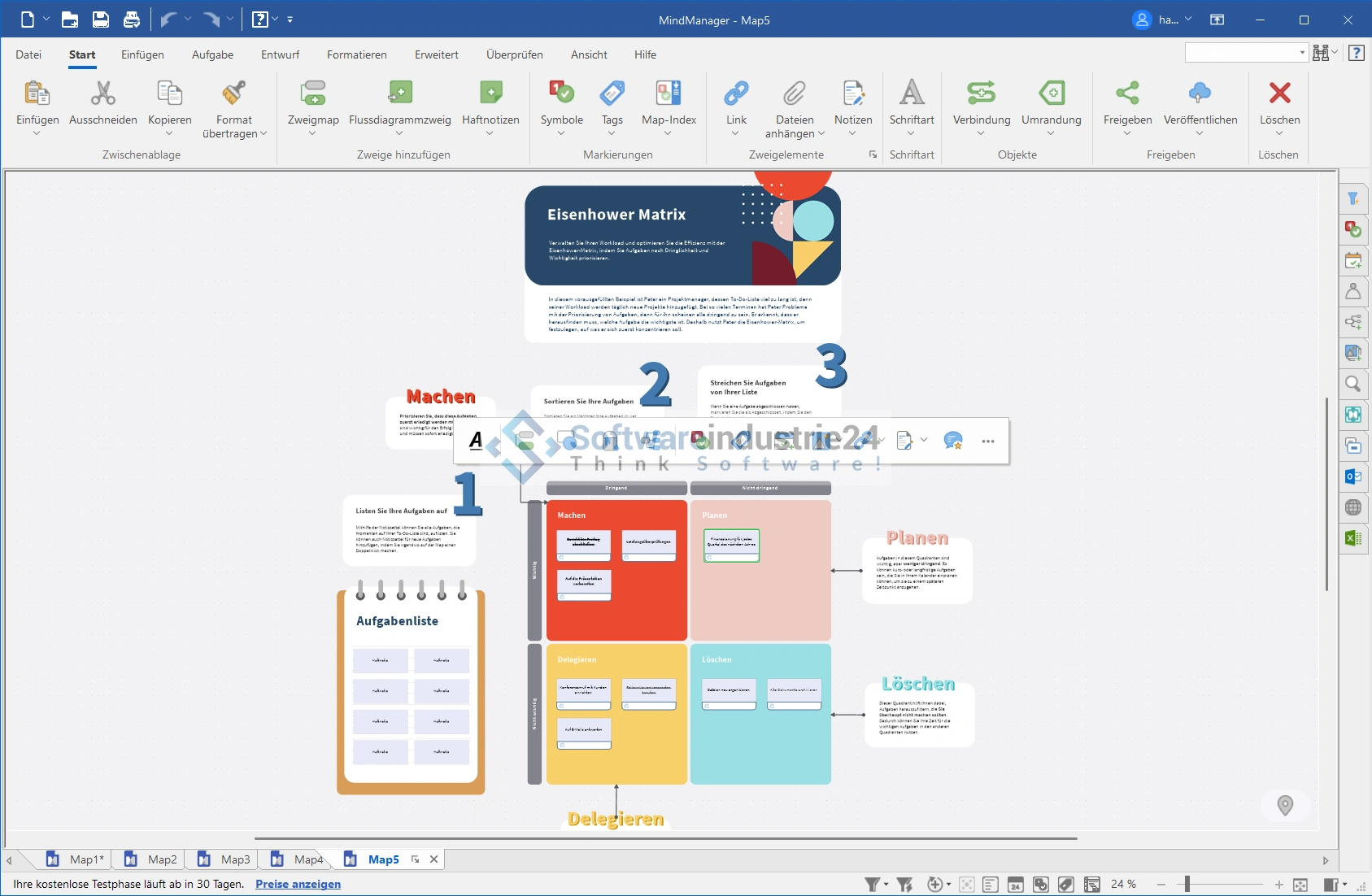Expand the Dateien anhängen dropdown
The image size is (1372, 896).
pyautogui.click(x=821, y=134)
